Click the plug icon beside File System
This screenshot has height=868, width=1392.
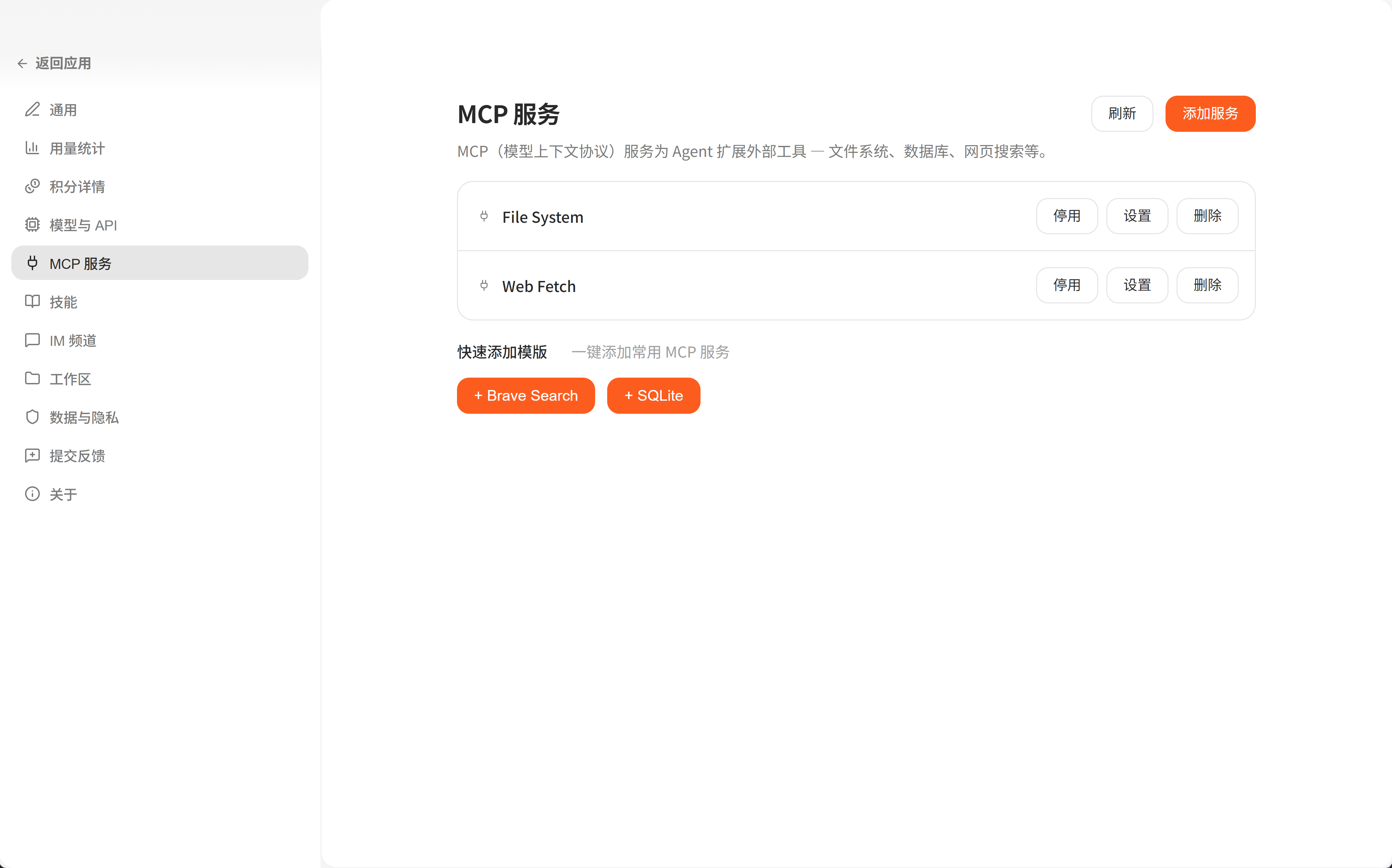coord(484,216)
